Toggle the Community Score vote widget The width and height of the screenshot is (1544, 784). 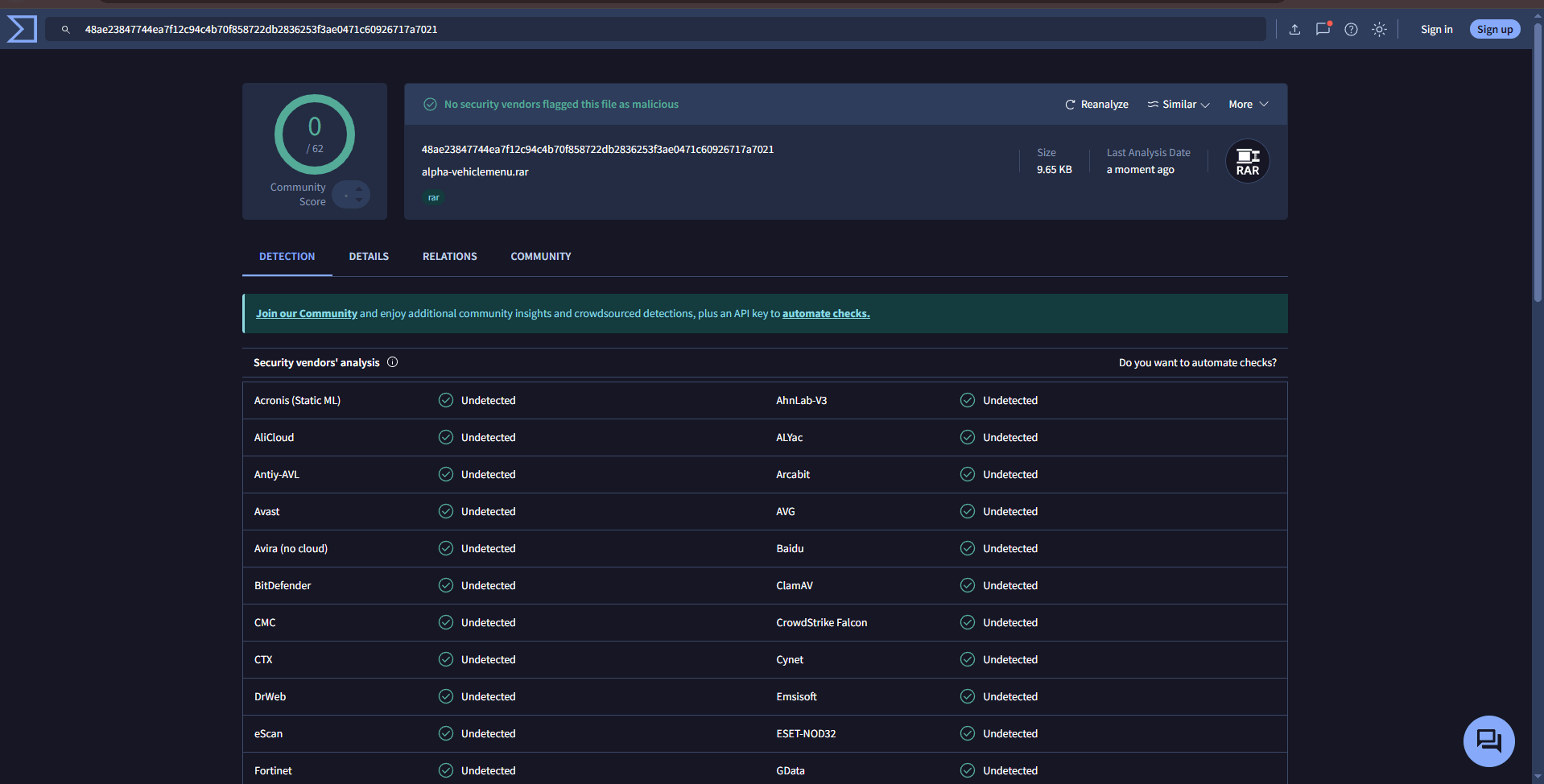(351, 194)
